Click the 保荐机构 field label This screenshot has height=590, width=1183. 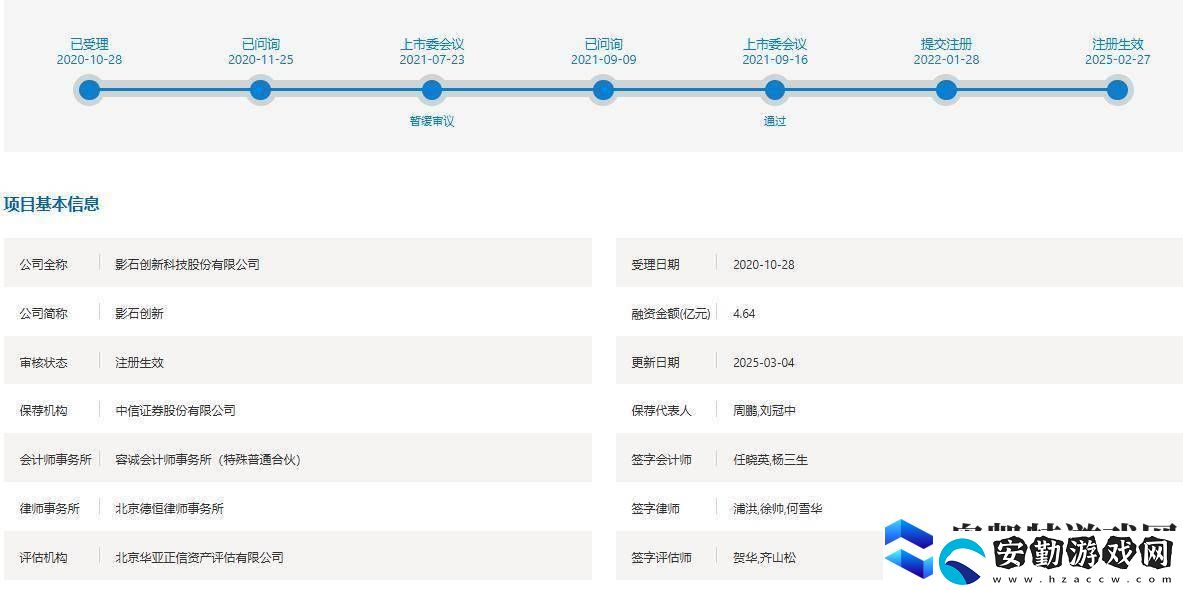(x=43, y=410)
